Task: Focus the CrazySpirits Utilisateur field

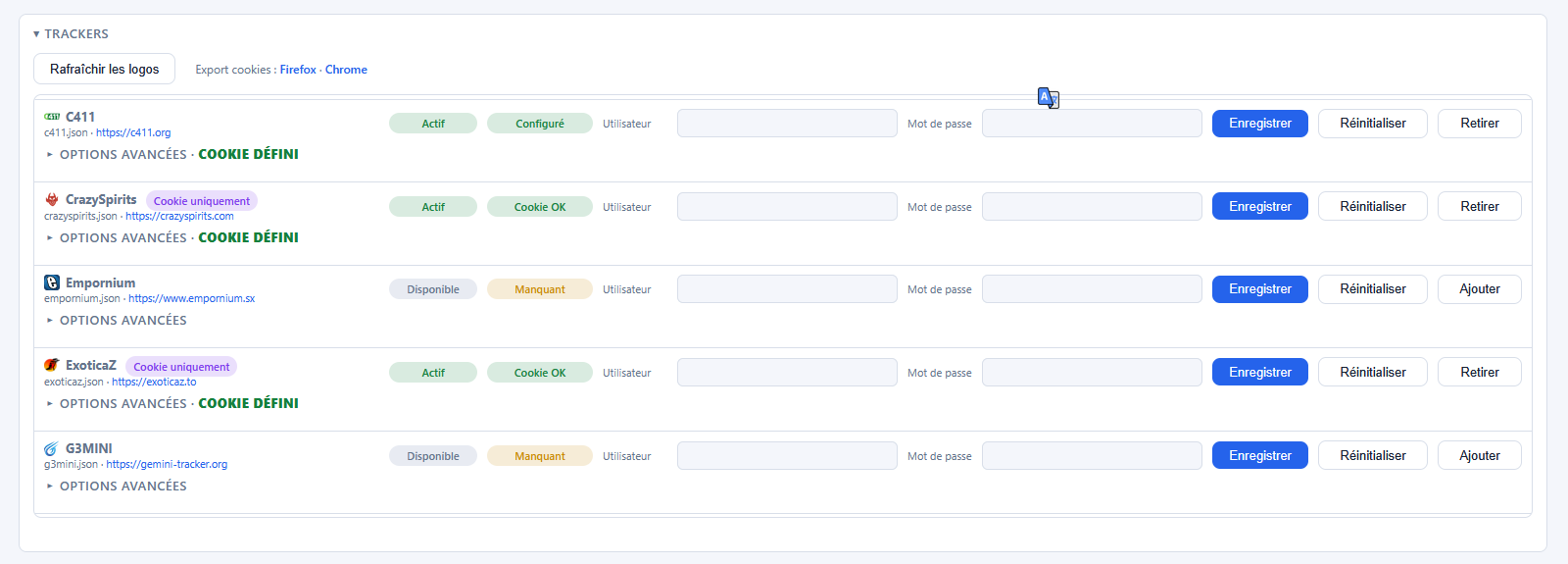Action: pos(787,206)
